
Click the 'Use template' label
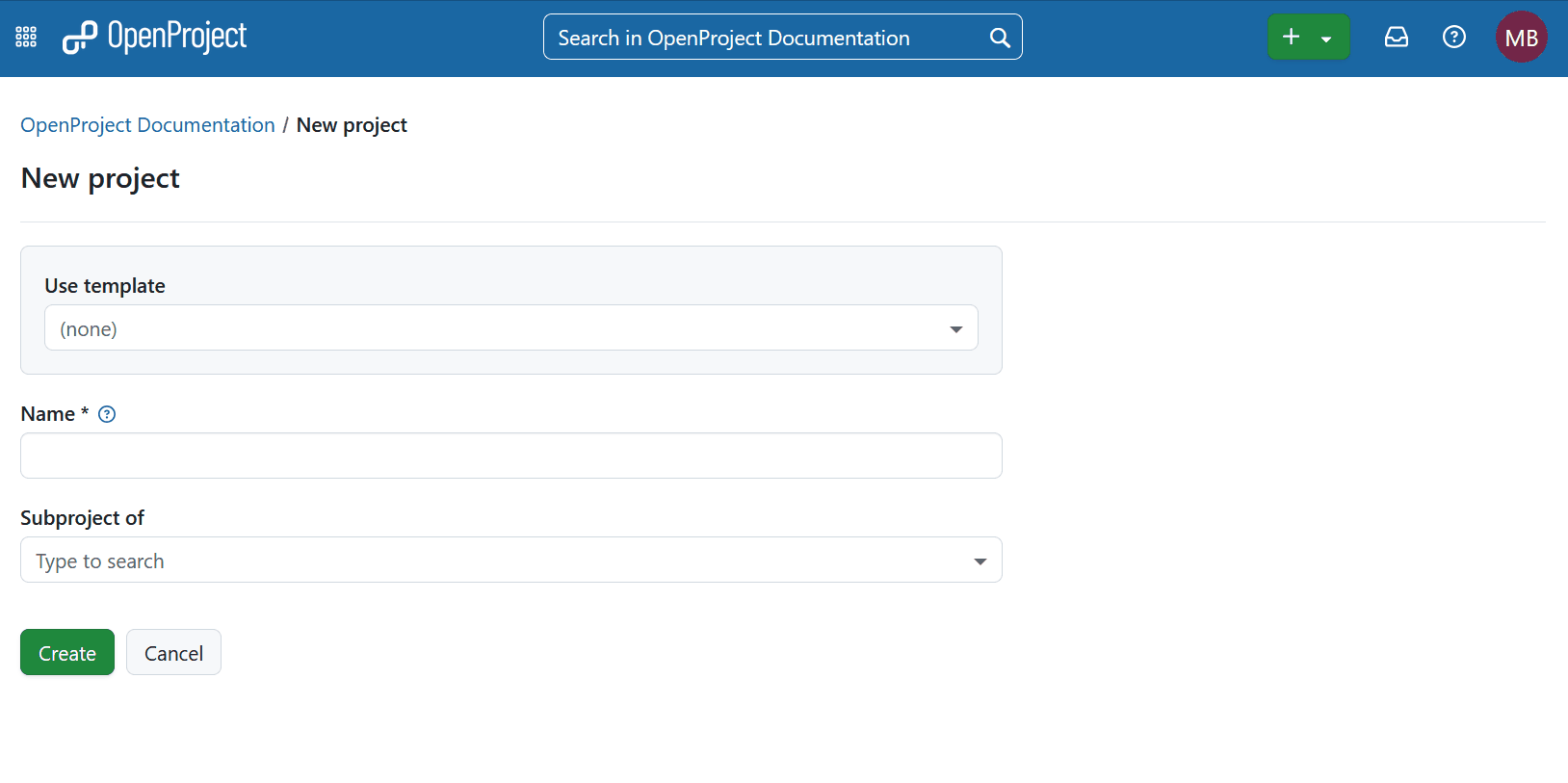click(105, 286)
